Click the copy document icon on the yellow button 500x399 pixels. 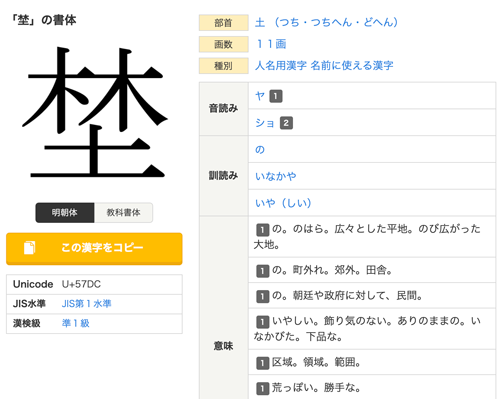pos(29,248)
